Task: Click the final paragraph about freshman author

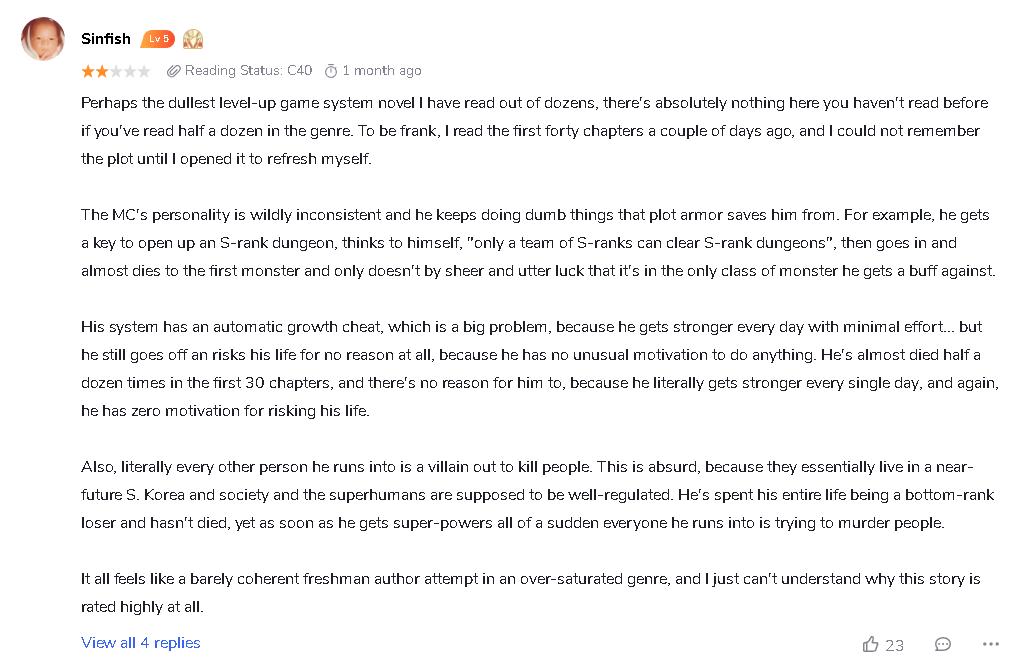Action: (530, 593)
